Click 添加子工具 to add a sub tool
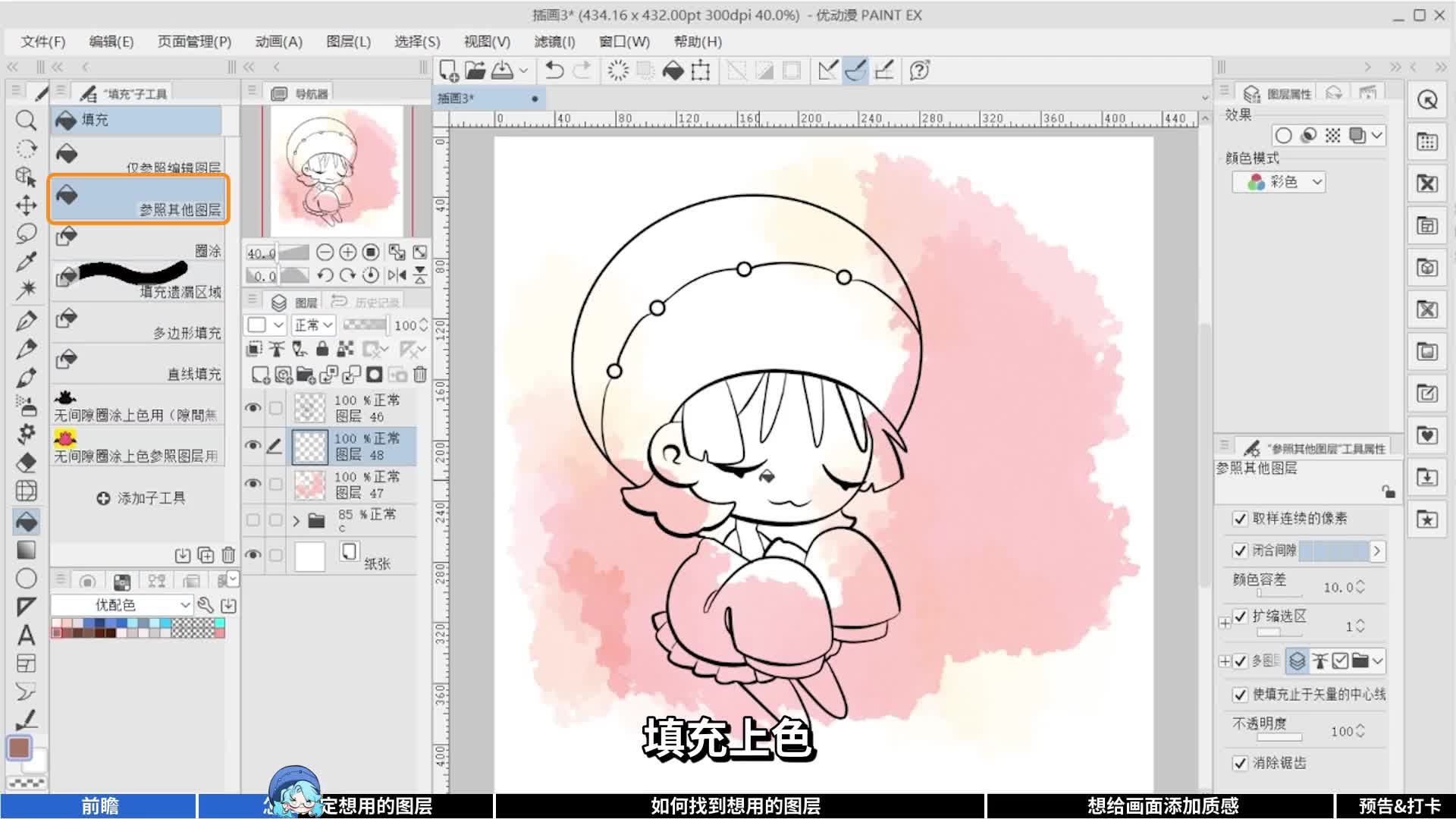 (x=141, y=498)
